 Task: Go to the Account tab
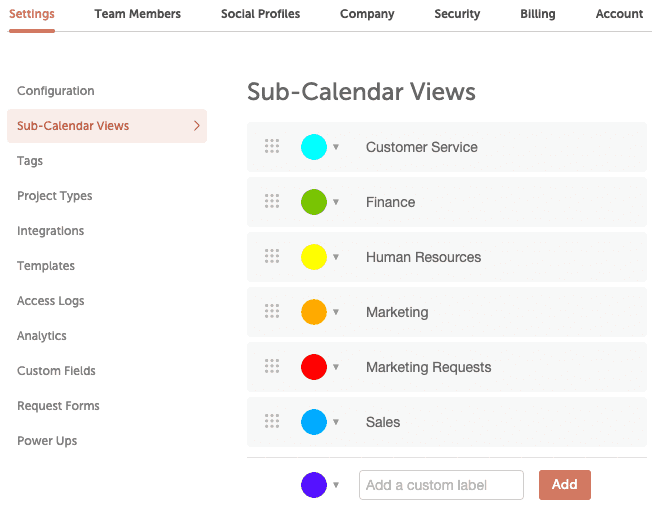(619, 14)
